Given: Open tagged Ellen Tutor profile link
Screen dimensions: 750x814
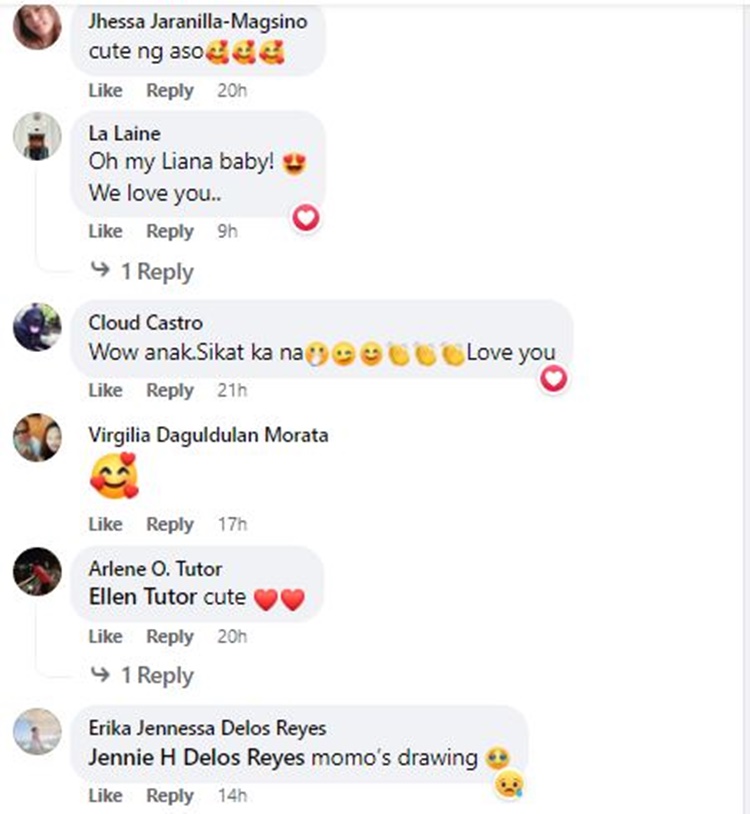Looking at the screenshot, I should point(137,598).
